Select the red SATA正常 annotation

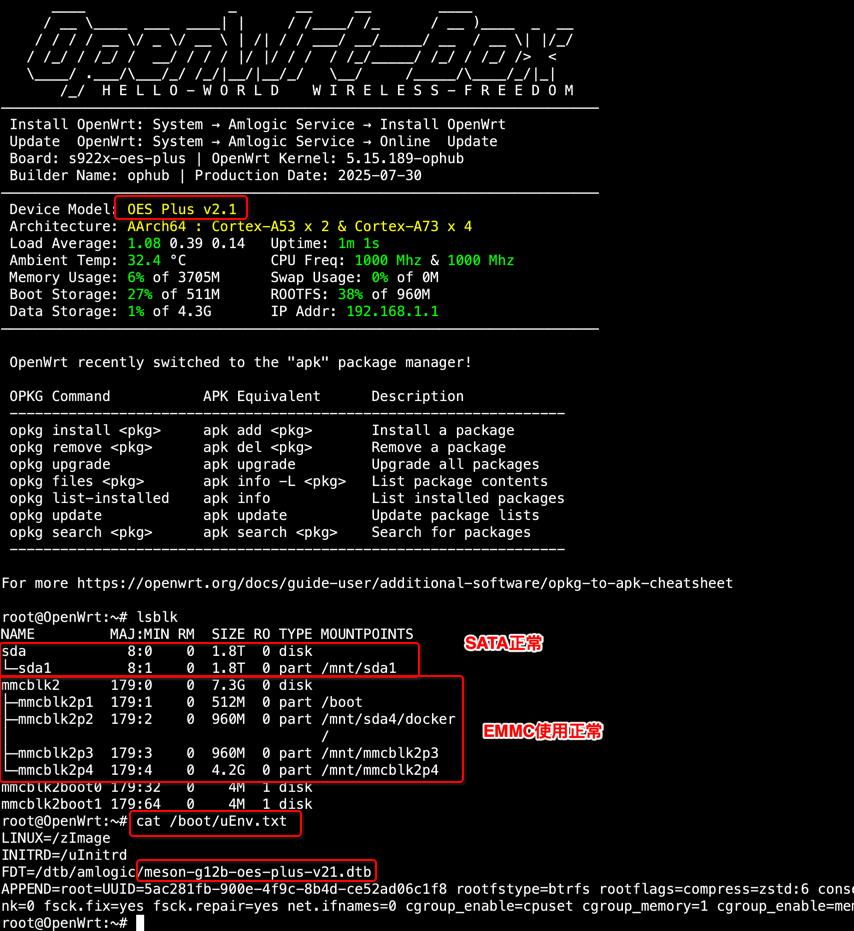coord(503,643)
